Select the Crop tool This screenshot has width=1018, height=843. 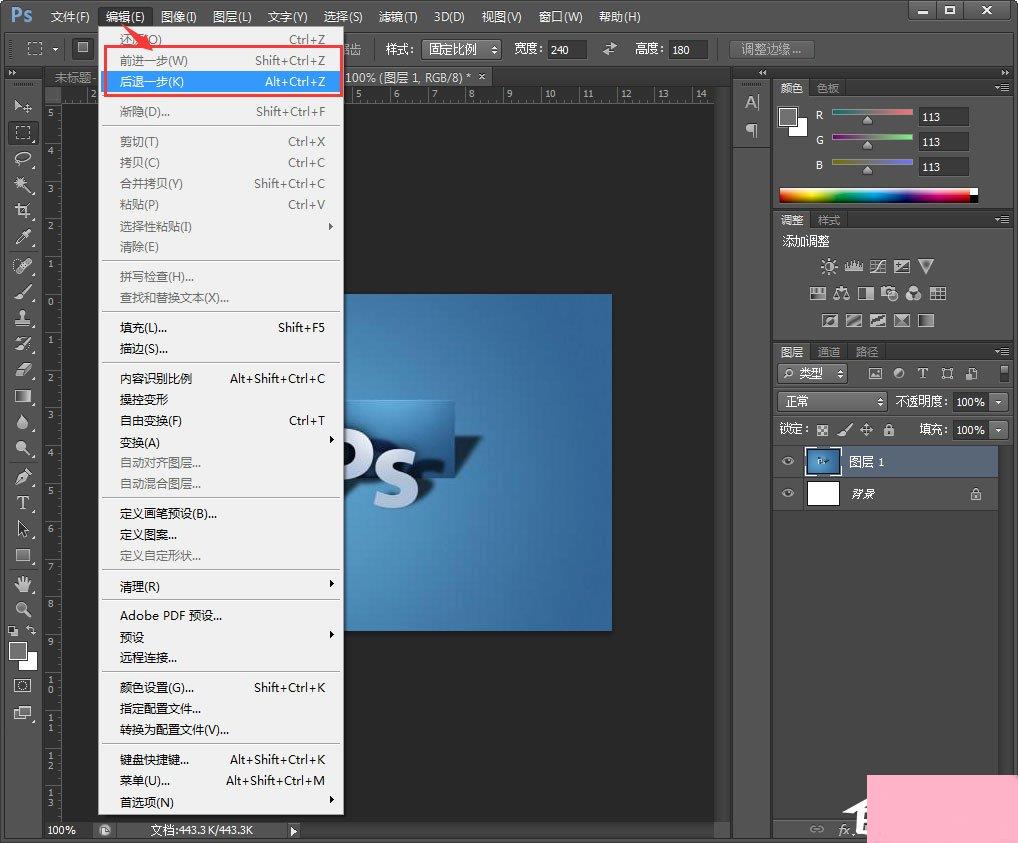click(x=23, y=210)
